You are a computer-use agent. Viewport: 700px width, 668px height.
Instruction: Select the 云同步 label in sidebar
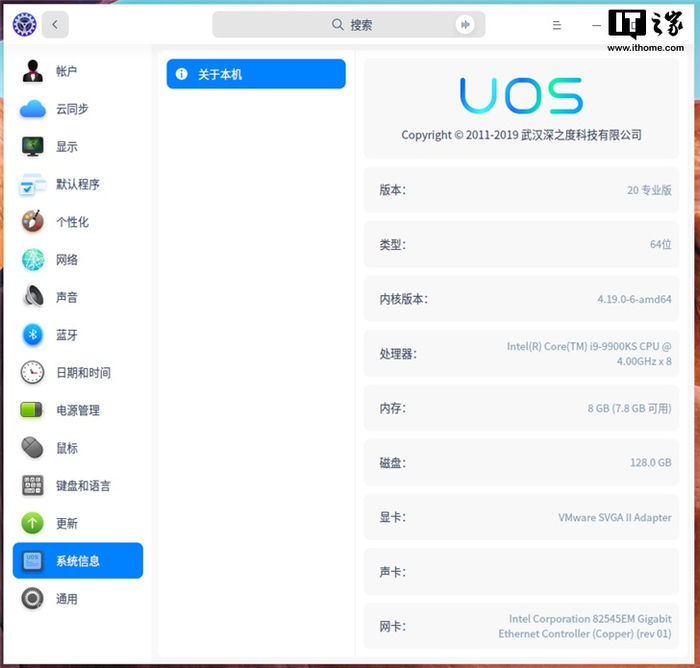tap(72, 109)
